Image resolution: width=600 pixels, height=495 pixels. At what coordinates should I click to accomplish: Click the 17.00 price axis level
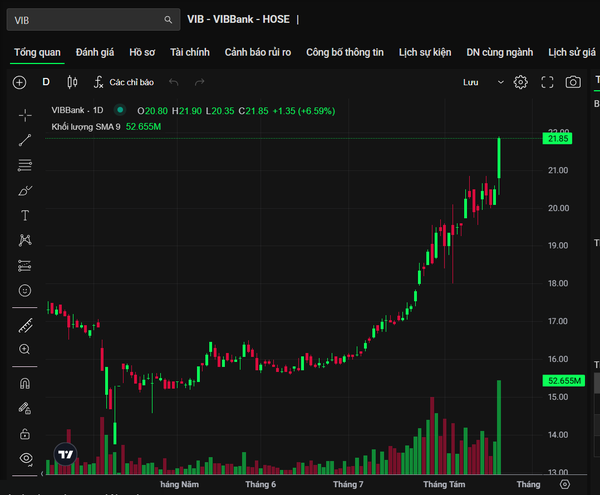[x=558, y=321]
